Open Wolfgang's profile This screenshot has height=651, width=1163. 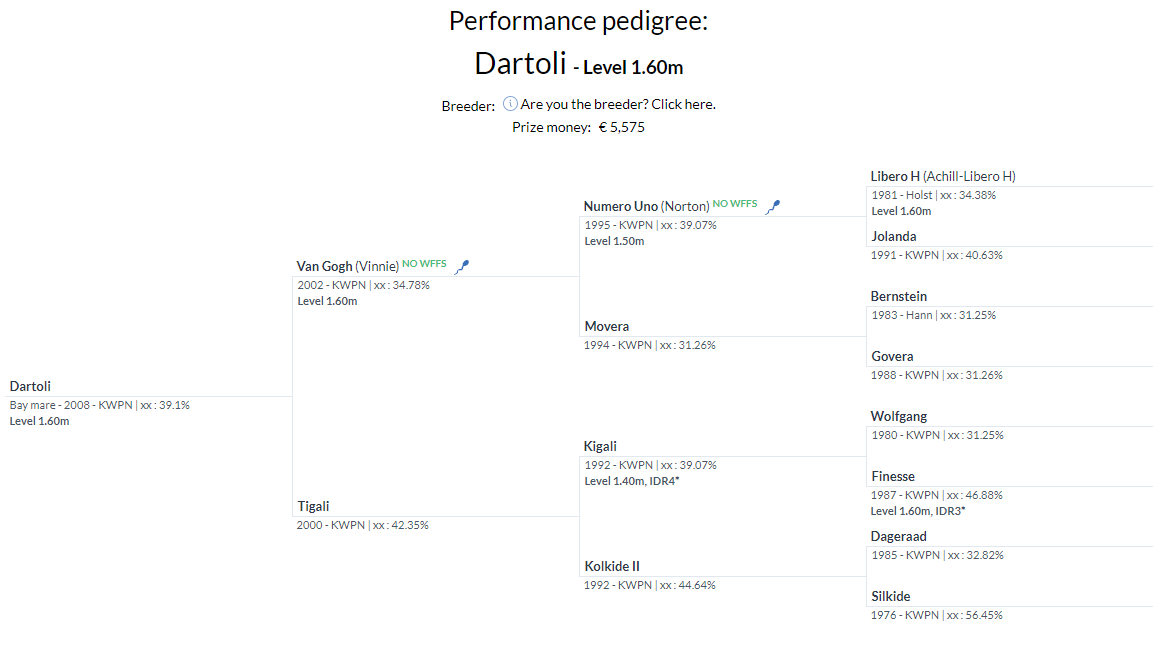[898, 417]
